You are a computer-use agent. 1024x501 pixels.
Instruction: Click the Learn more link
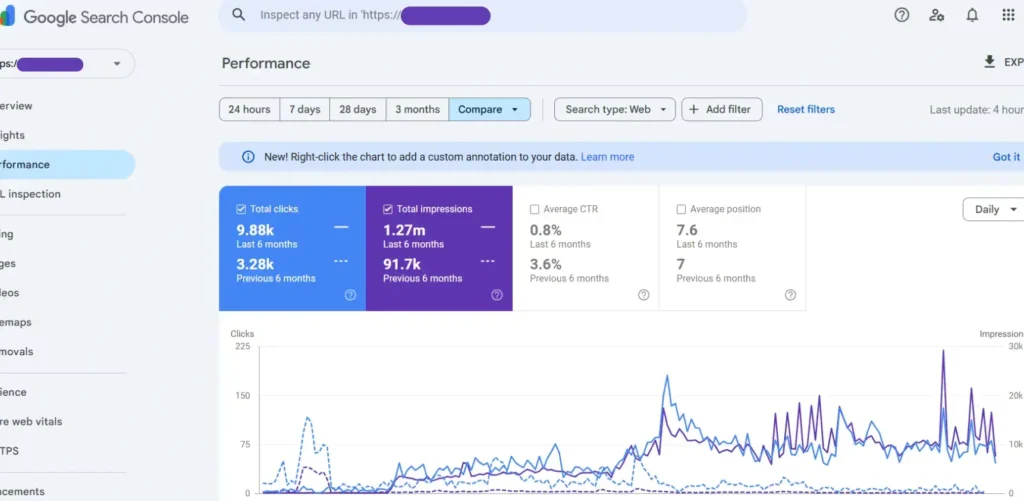point(607,157)
